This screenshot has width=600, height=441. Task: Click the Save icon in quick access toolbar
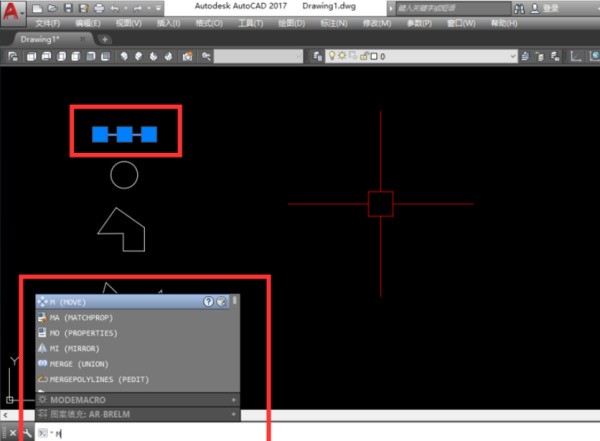click(67, 7)
